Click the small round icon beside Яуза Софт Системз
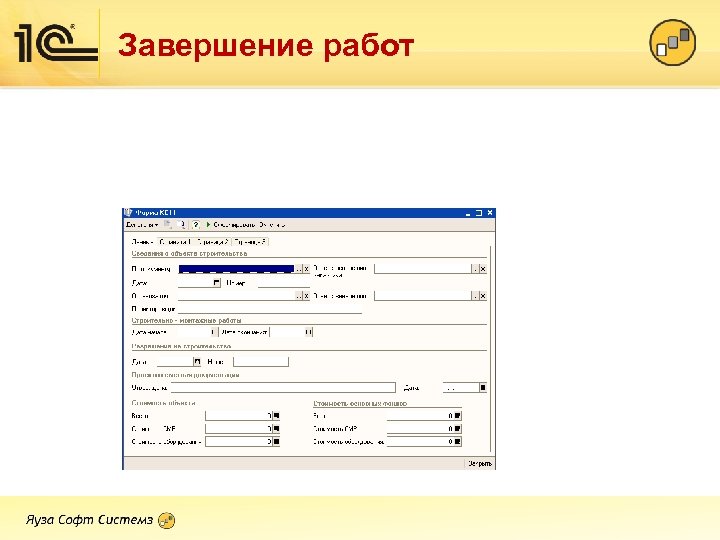The image size is (720, 540). pos(166,520)
